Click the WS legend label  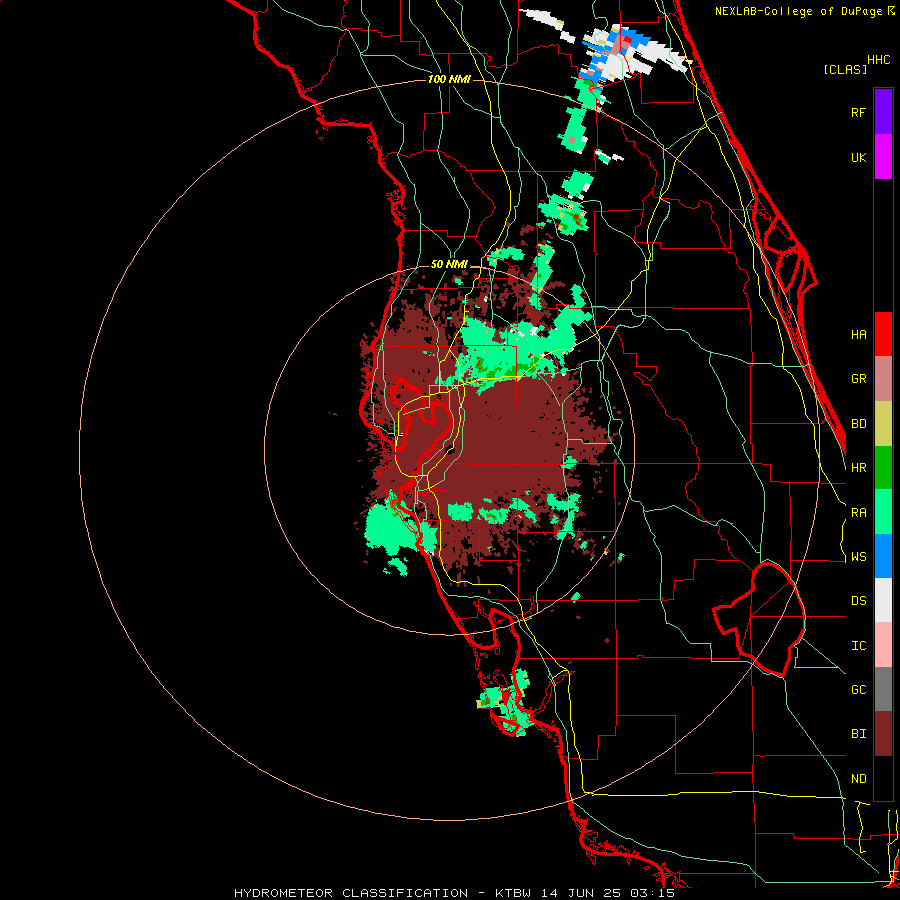point(858,557)
